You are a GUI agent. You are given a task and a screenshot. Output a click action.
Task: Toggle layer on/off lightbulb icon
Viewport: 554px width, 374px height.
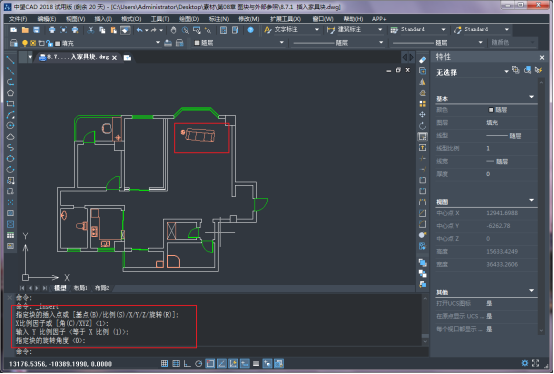click(x=25, y=43)
